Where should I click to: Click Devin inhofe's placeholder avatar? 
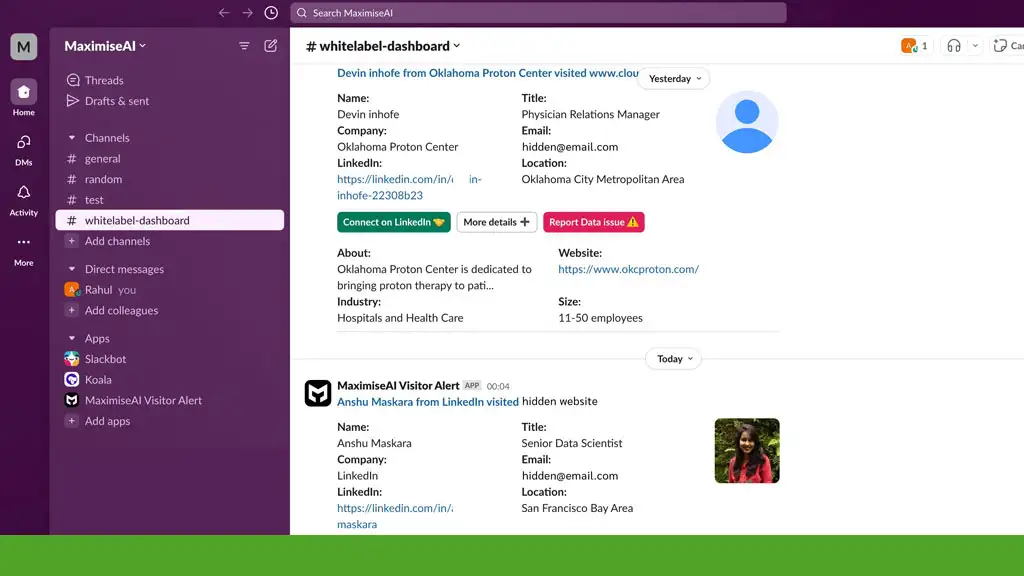click(x=747, y=122)
